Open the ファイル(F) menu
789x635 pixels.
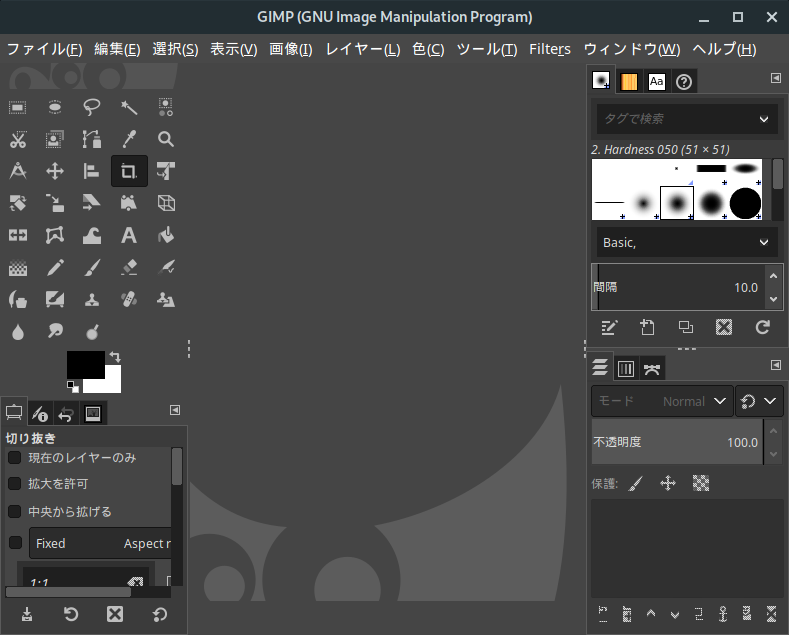click(44, 49)
